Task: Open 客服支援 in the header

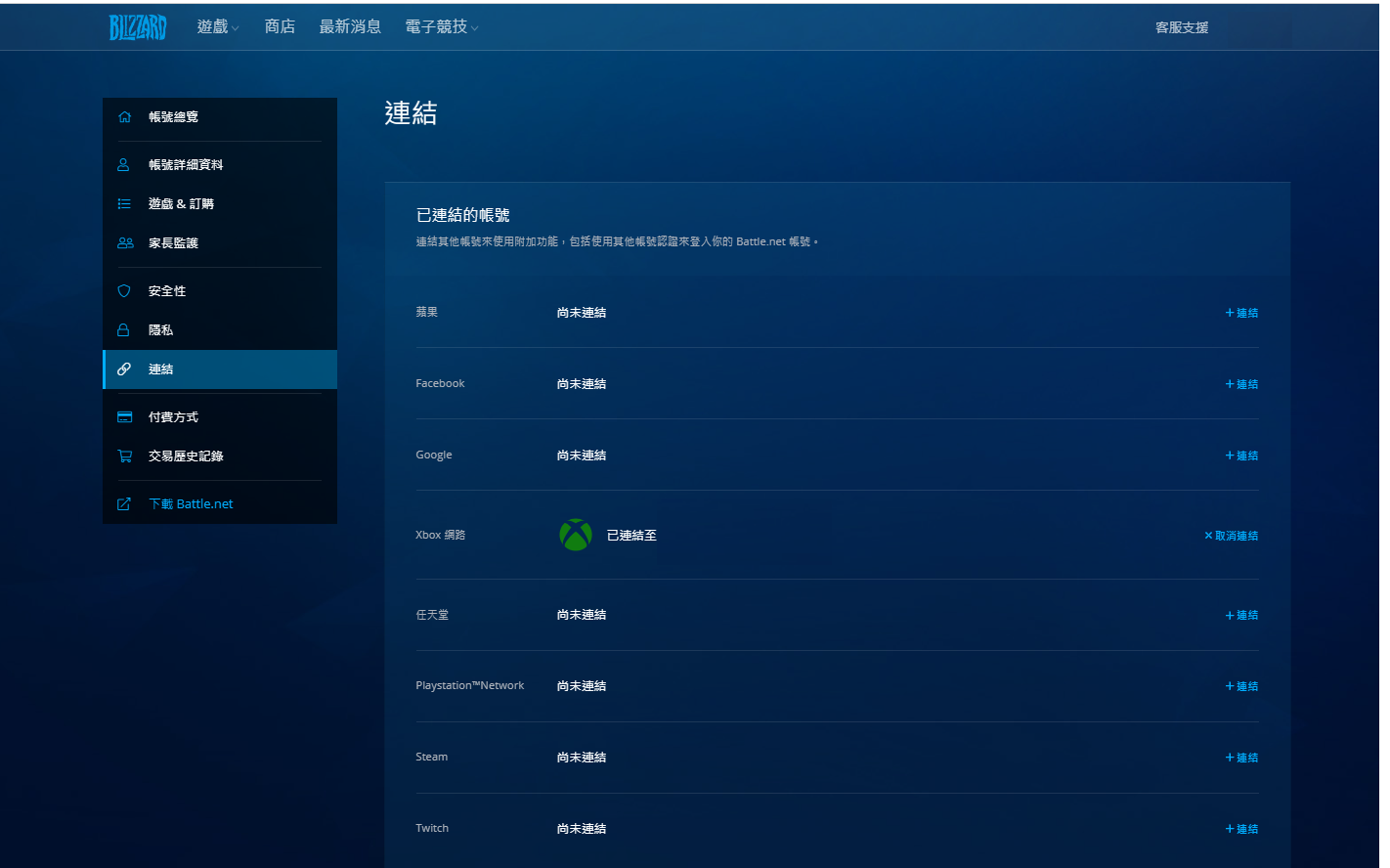Action: (x=1182, y=27)
